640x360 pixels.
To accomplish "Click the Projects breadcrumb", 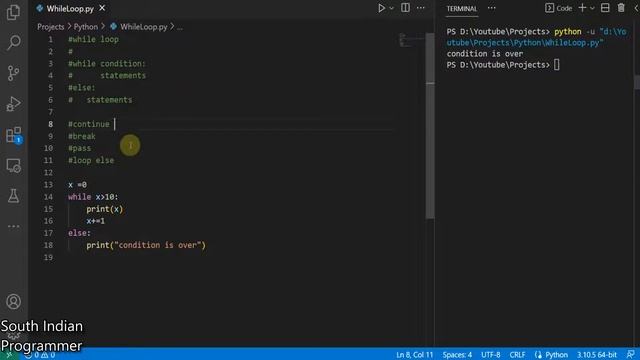I will pos(51,27).
